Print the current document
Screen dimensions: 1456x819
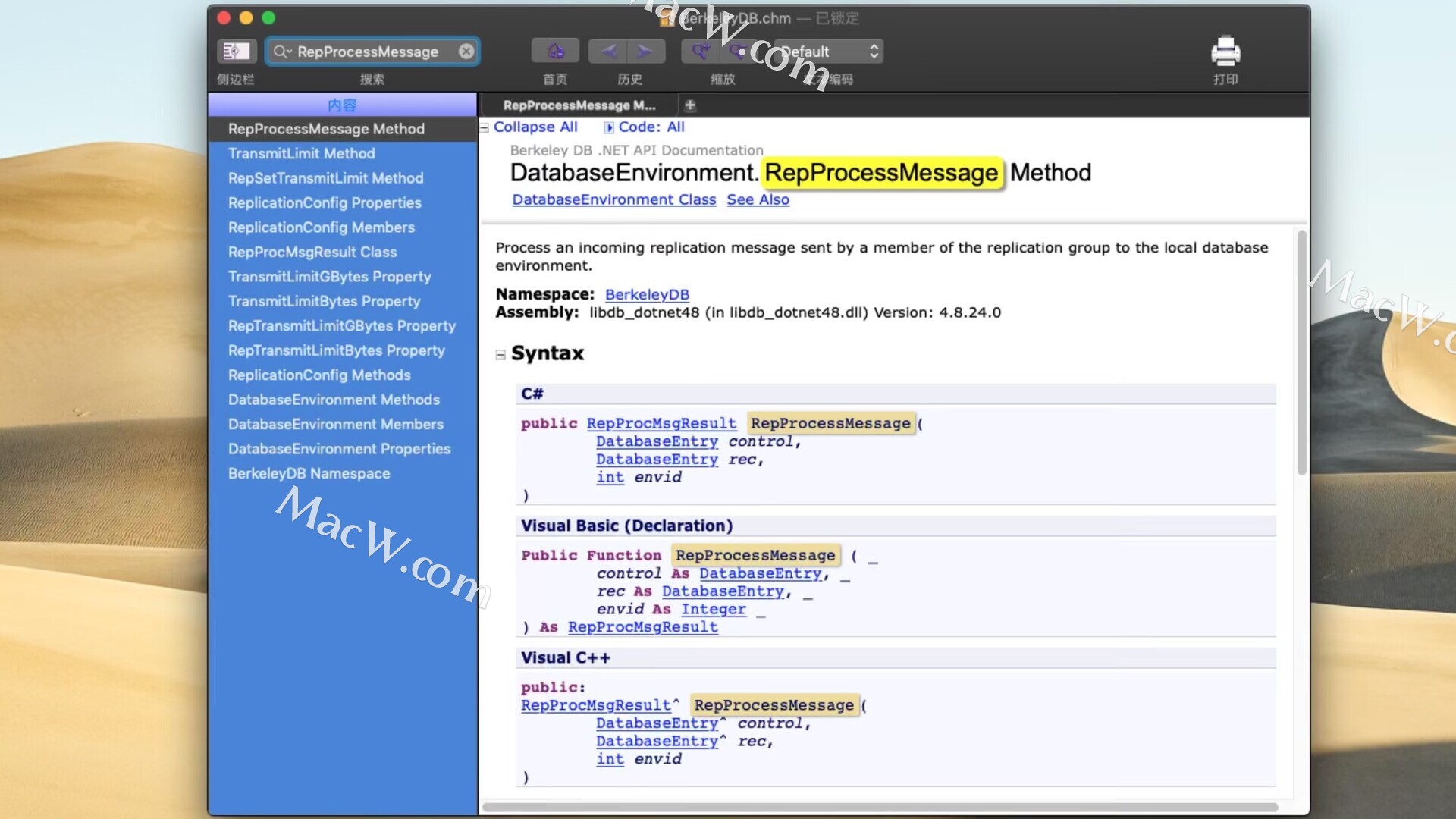point(1225,52)
